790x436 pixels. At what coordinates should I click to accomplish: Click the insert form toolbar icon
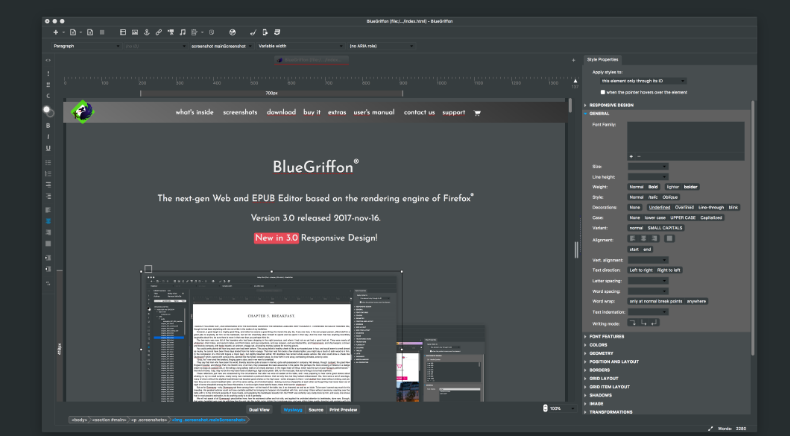coord(194,32)
